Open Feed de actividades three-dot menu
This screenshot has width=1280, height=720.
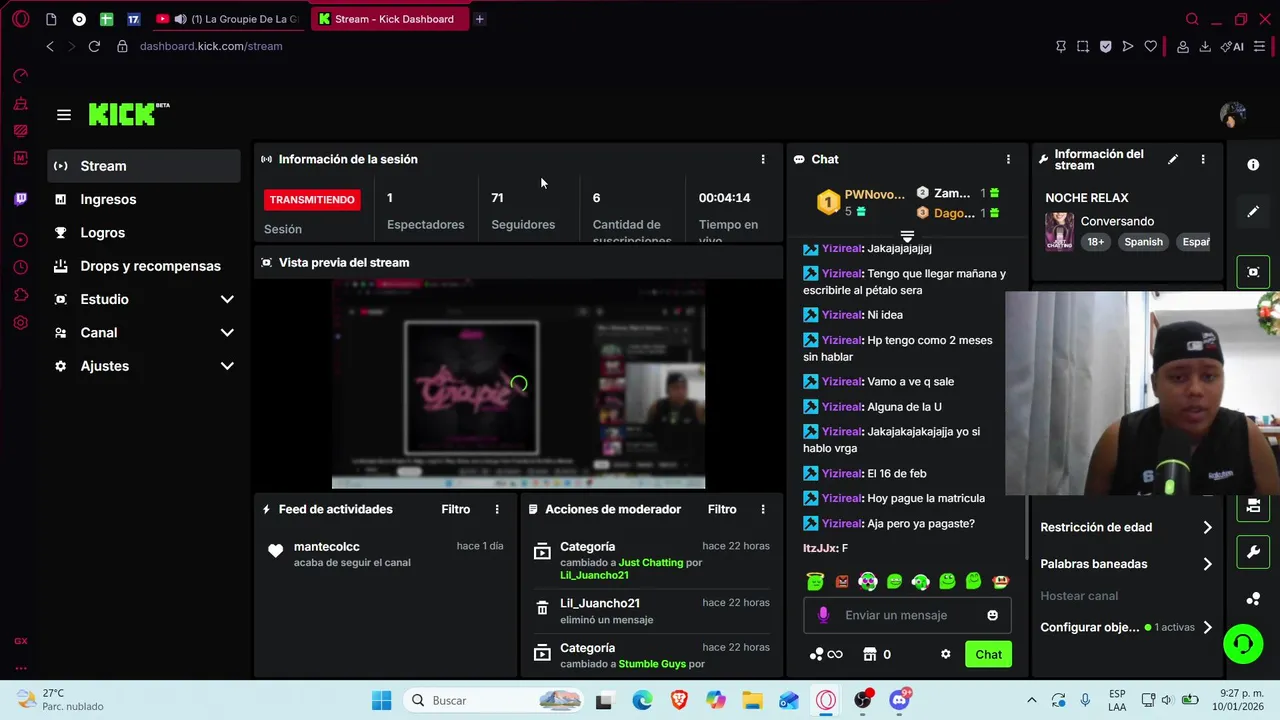click(497, 509)
